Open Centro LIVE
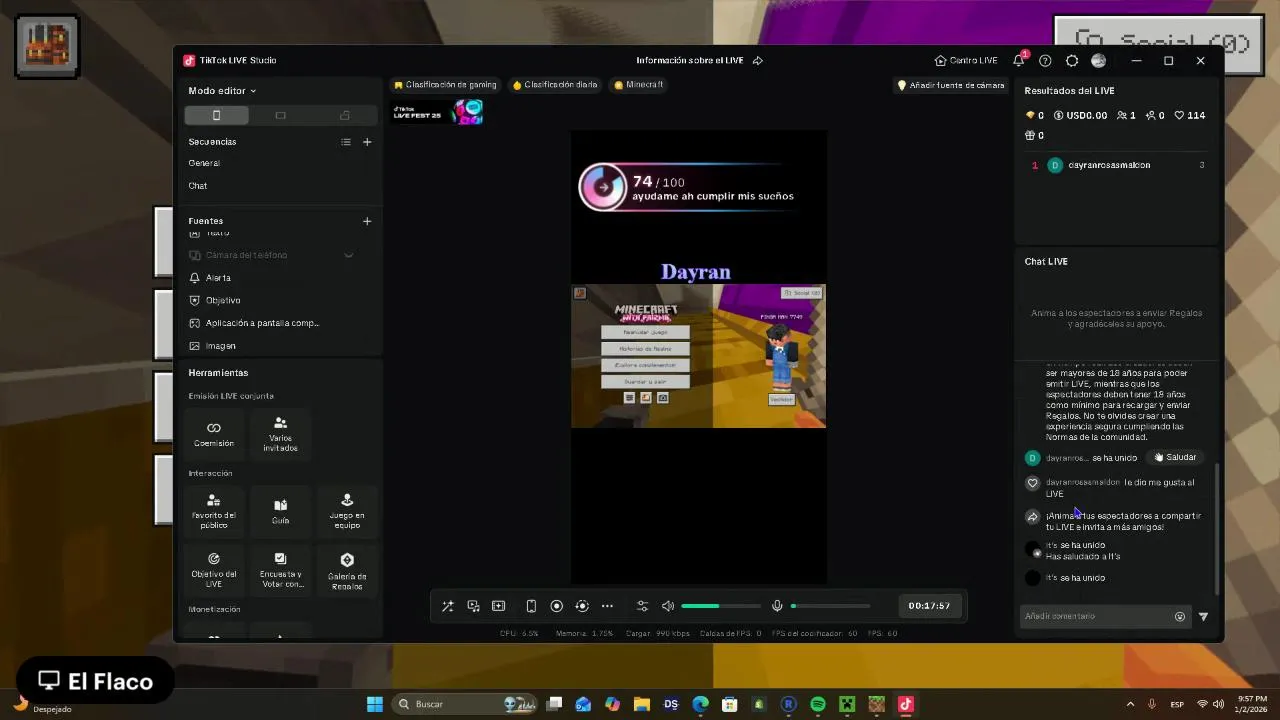The height and width of the screenshot is (720, 1280). (x=966, y=61)
